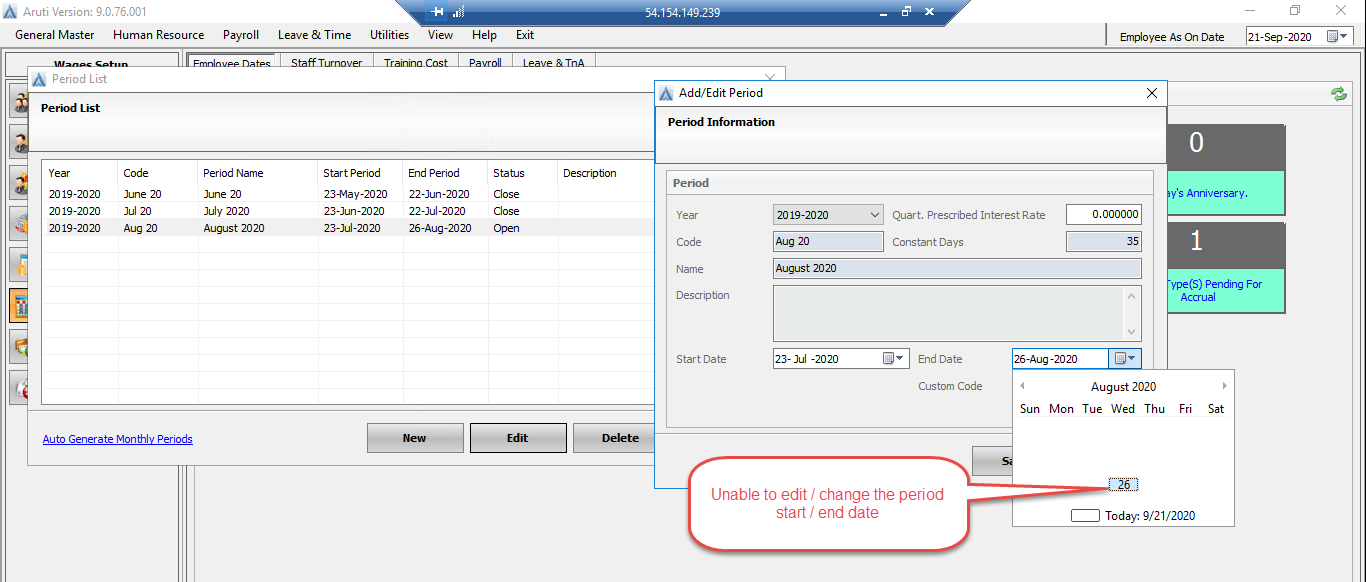
Task: Click the Auto Generate Monthly Periods link
Action: 117,438
